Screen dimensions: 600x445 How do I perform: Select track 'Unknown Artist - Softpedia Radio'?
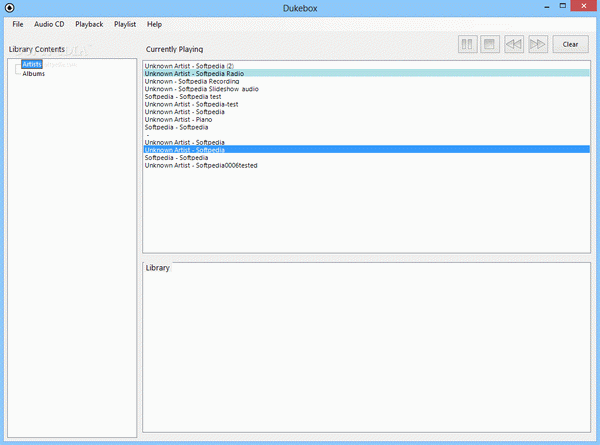pyautogui.click(x=367, y=73)
